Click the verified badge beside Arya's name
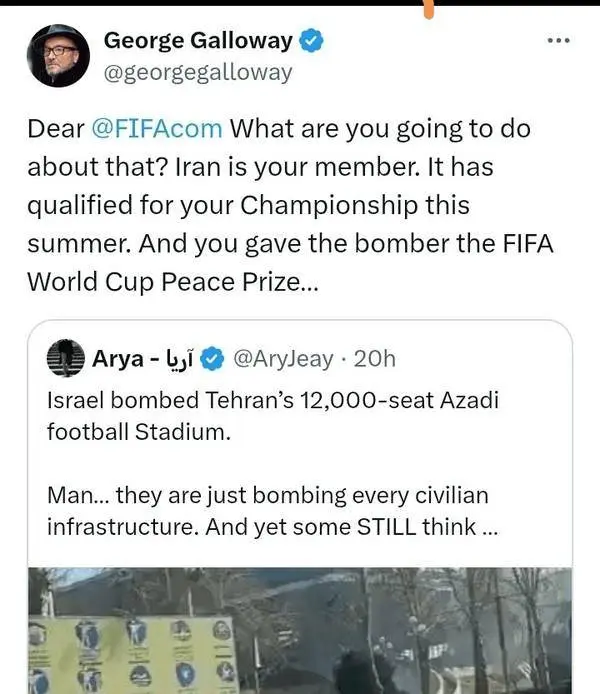 click(211, 357)
